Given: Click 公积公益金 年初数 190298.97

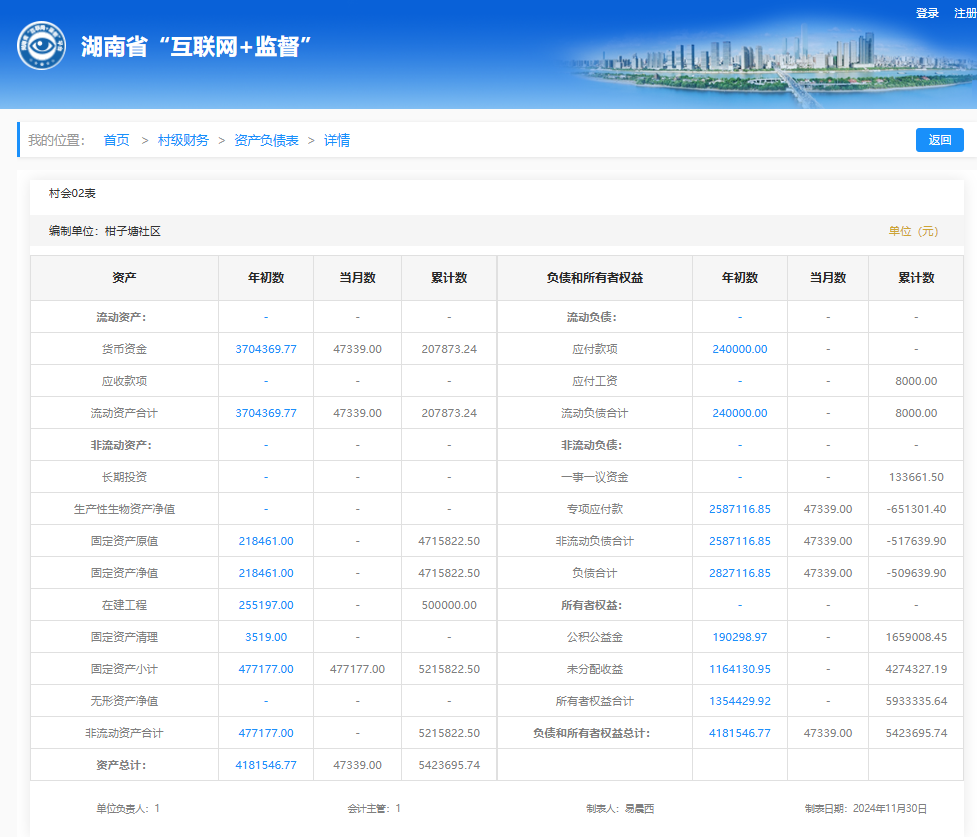Looking at the screenshot, I should (740, 637).
